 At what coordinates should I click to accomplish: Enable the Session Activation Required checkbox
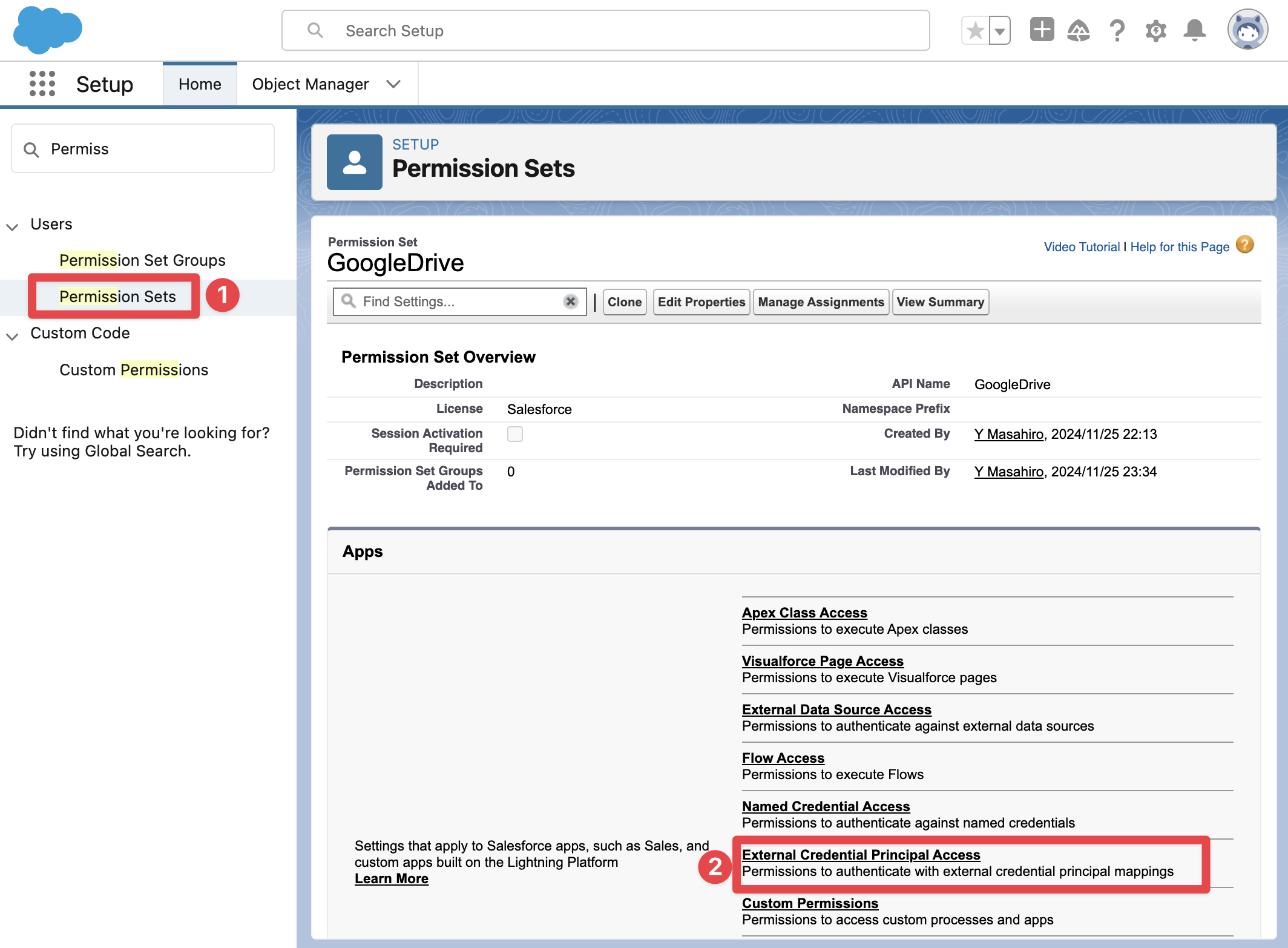[514, 434]
